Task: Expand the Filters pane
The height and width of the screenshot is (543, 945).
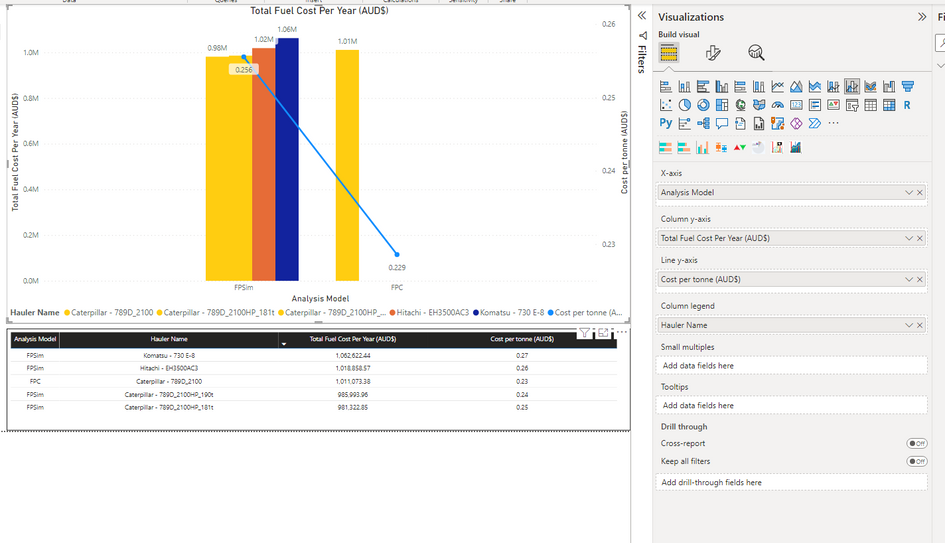Action: pyautogui.click(x=642, y=16)
